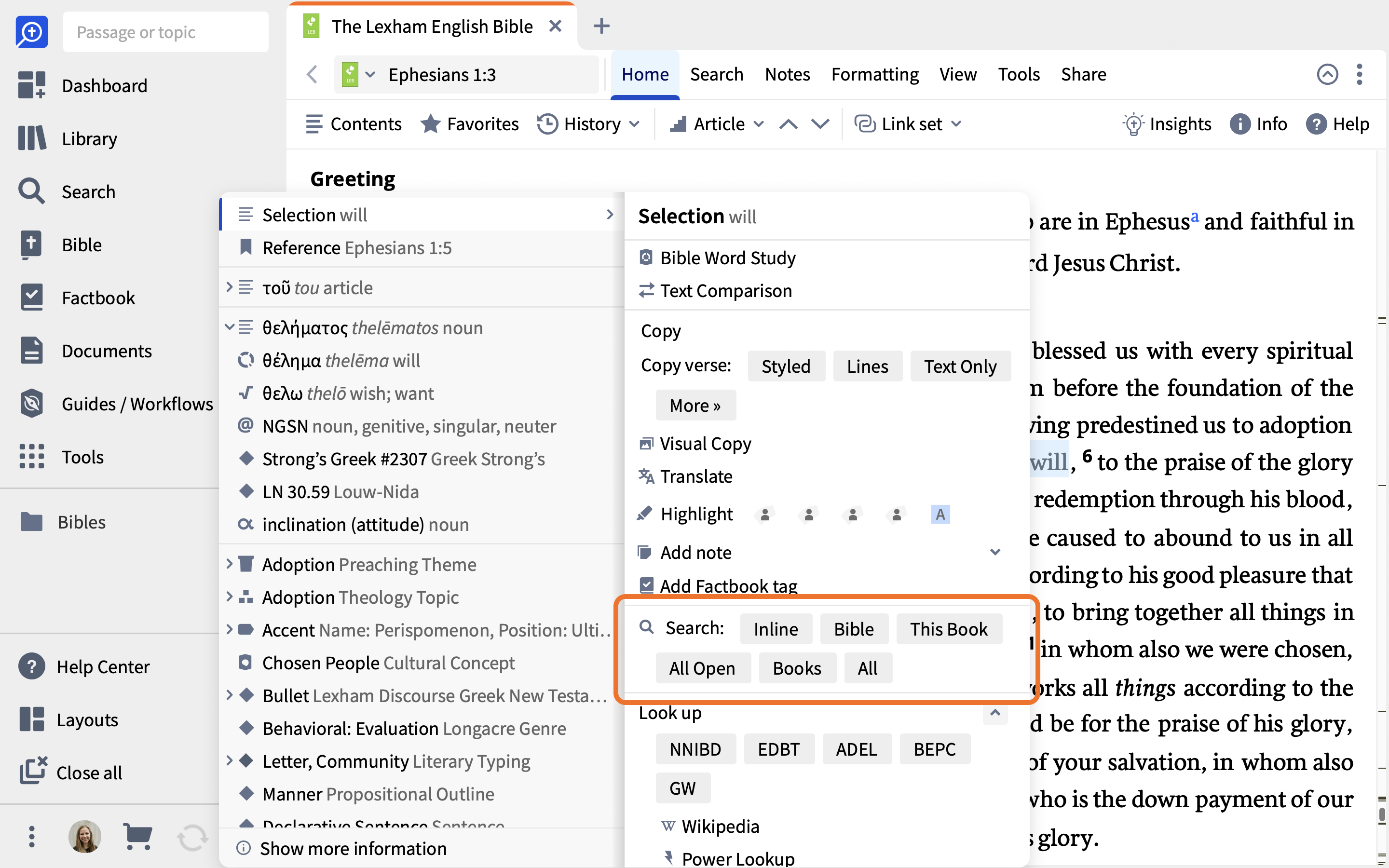This screenshot has width=1389, height=868.
Task: Open the Library panel
Action: [68, 138]
